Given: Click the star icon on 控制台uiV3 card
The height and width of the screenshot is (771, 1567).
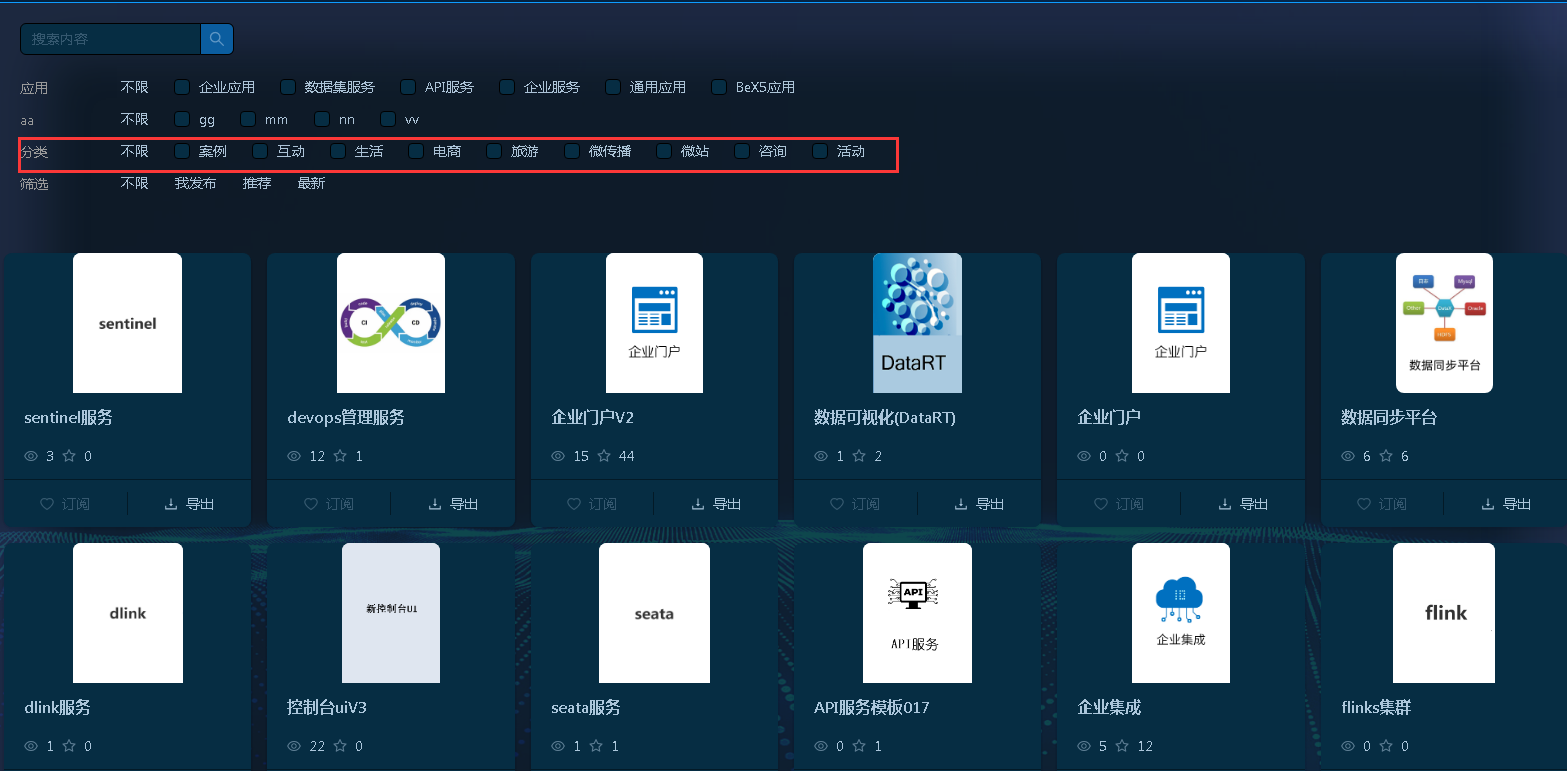Looking at the screenshot, I should tap(340, 746).
